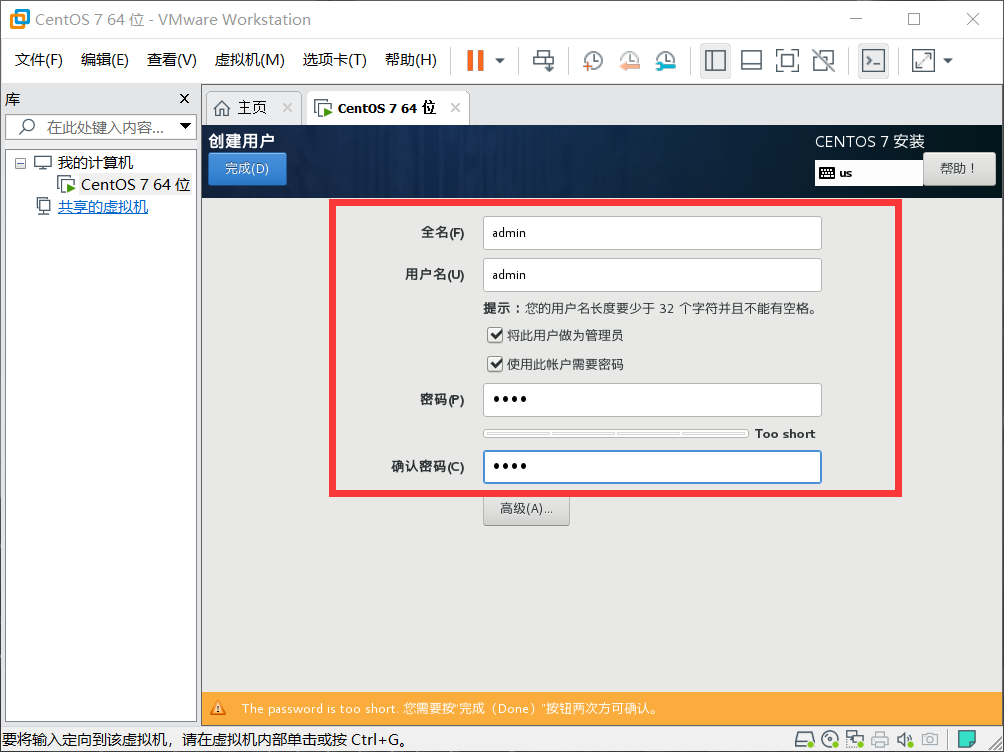Screen dimensions: 1004x752
Task: Click the hard disk status icon
Action: pos(804,740)
